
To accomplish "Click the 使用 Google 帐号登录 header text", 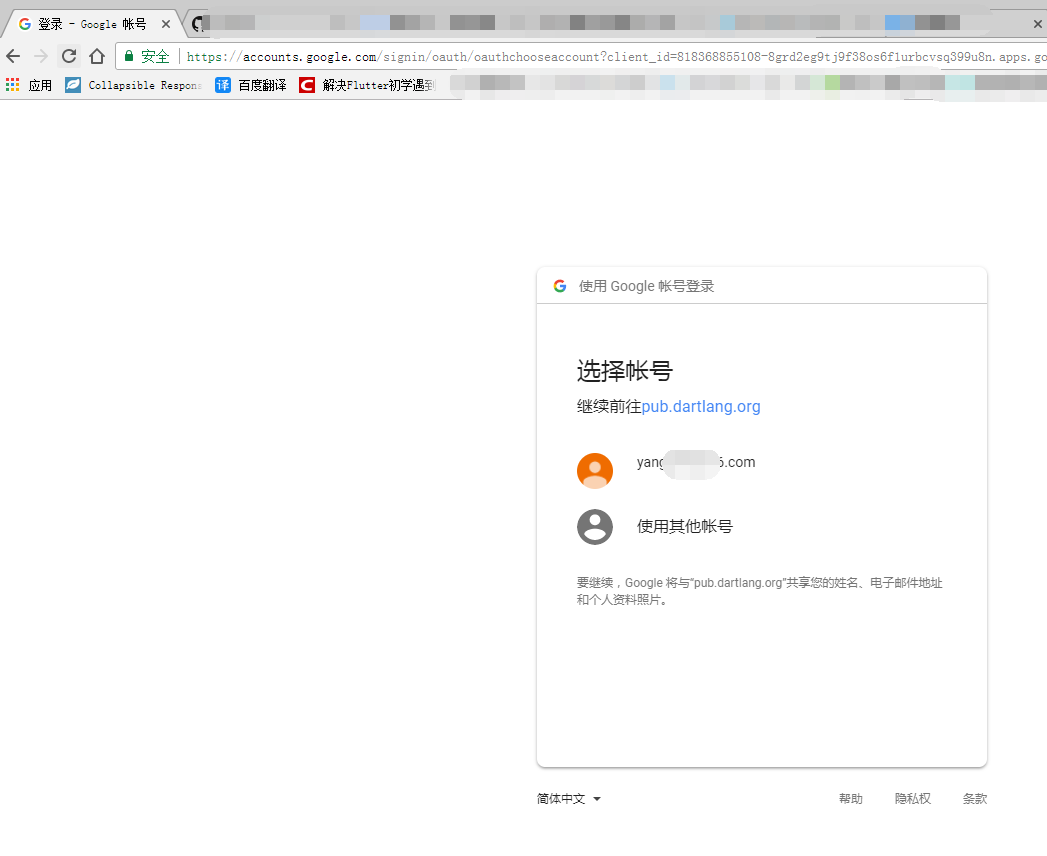I will 646,286.
